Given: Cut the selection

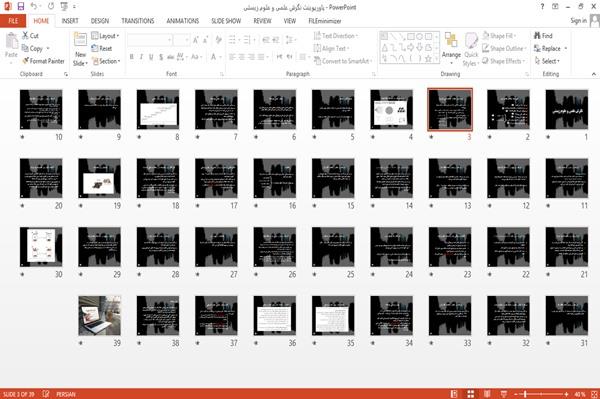Looking at the screenshot, I should pos(30,36).
